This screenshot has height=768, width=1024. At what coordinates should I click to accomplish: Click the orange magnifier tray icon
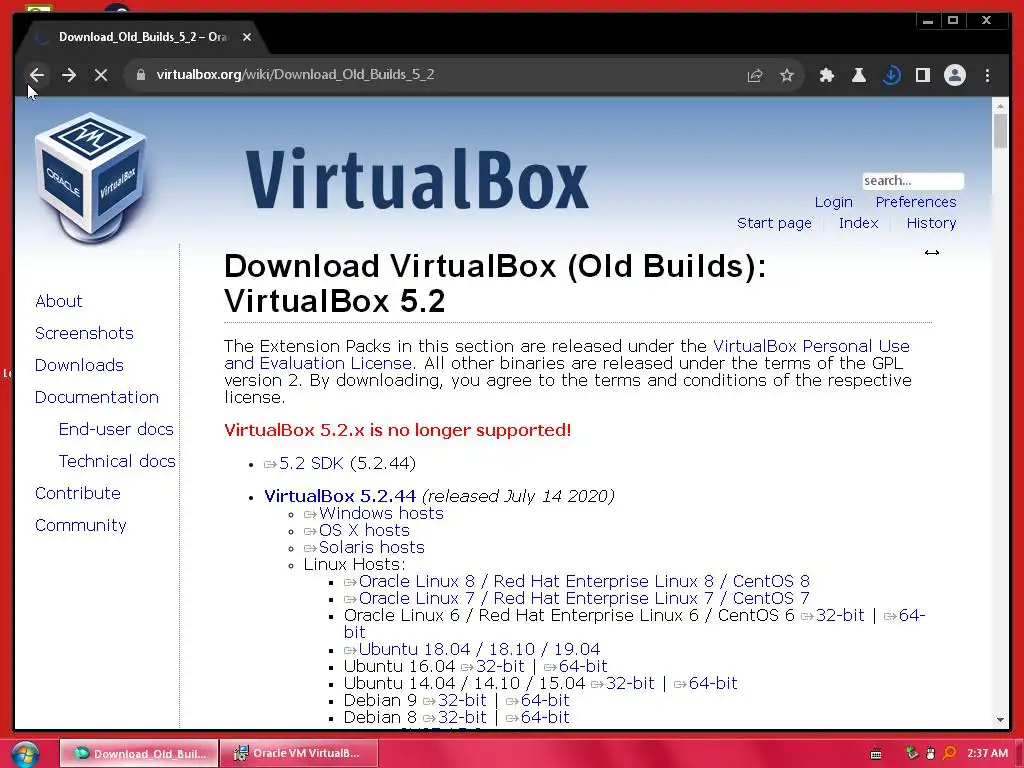950,753
